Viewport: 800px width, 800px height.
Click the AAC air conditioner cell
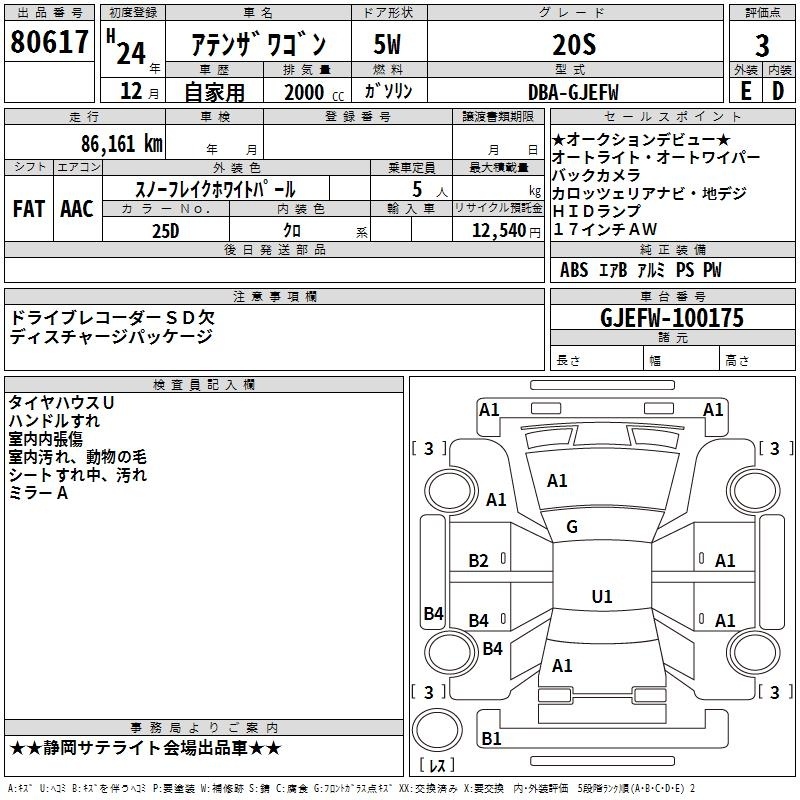(77, 209)
